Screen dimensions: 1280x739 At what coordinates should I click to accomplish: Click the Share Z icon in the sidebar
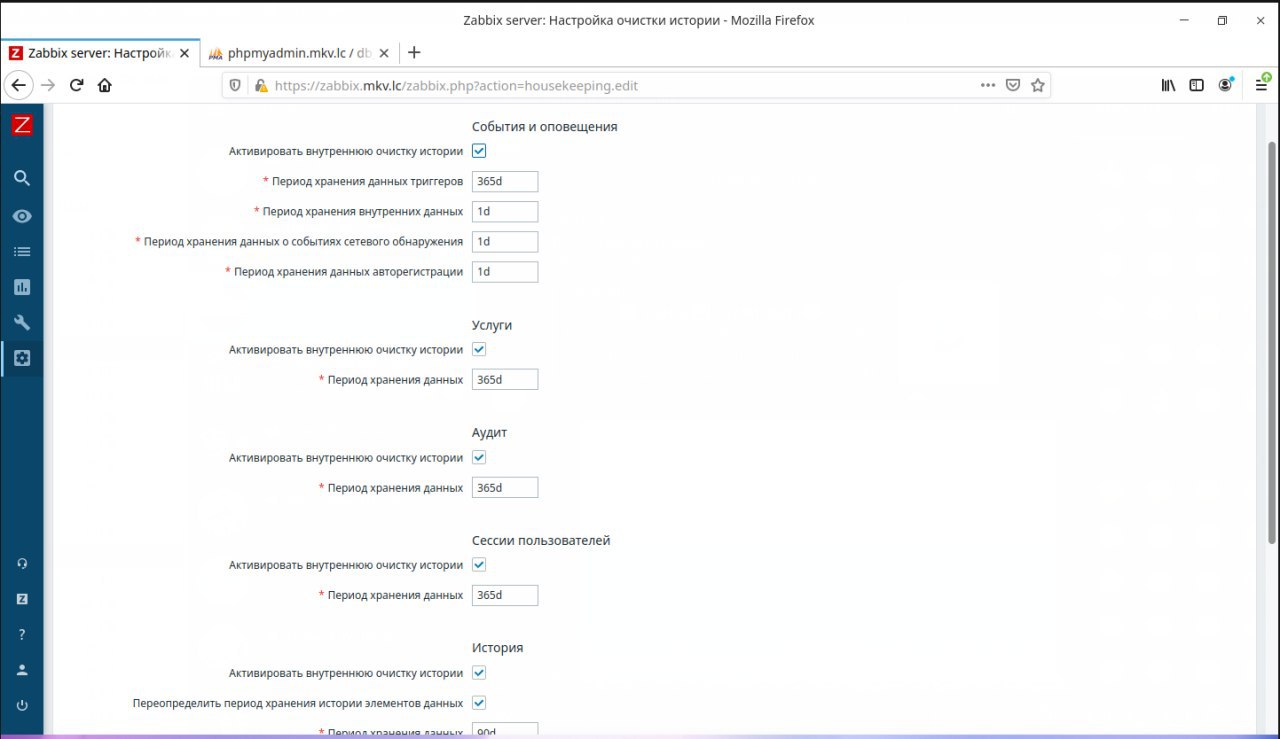click(x=22, y=599)
